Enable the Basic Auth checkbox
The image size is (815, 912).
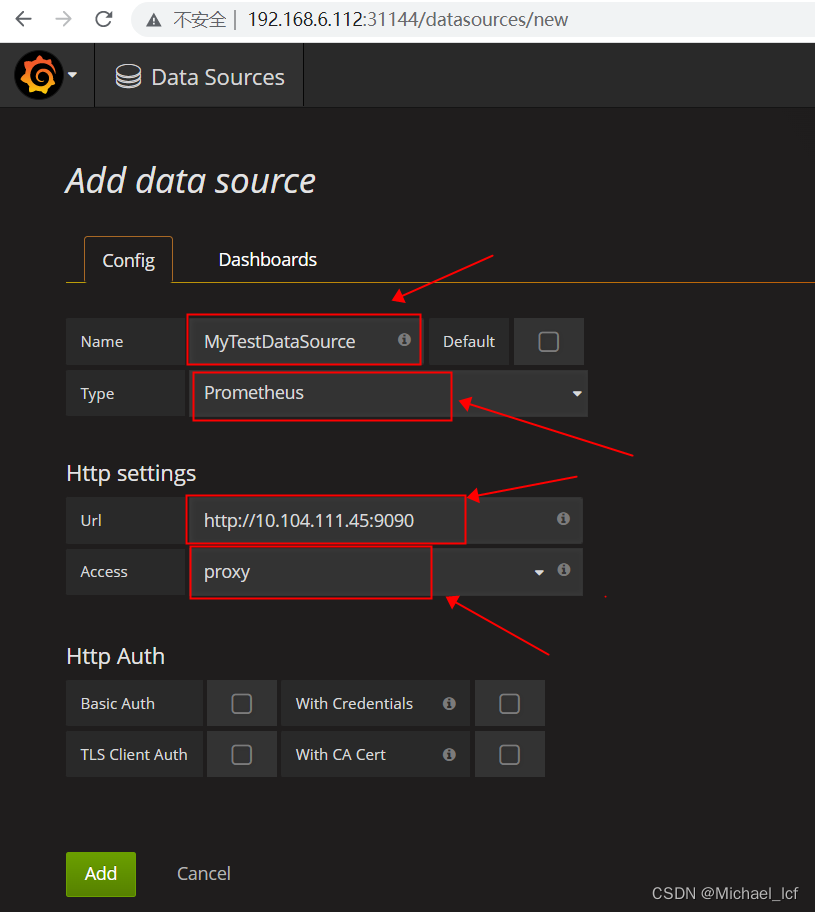(x=241, y=703)
